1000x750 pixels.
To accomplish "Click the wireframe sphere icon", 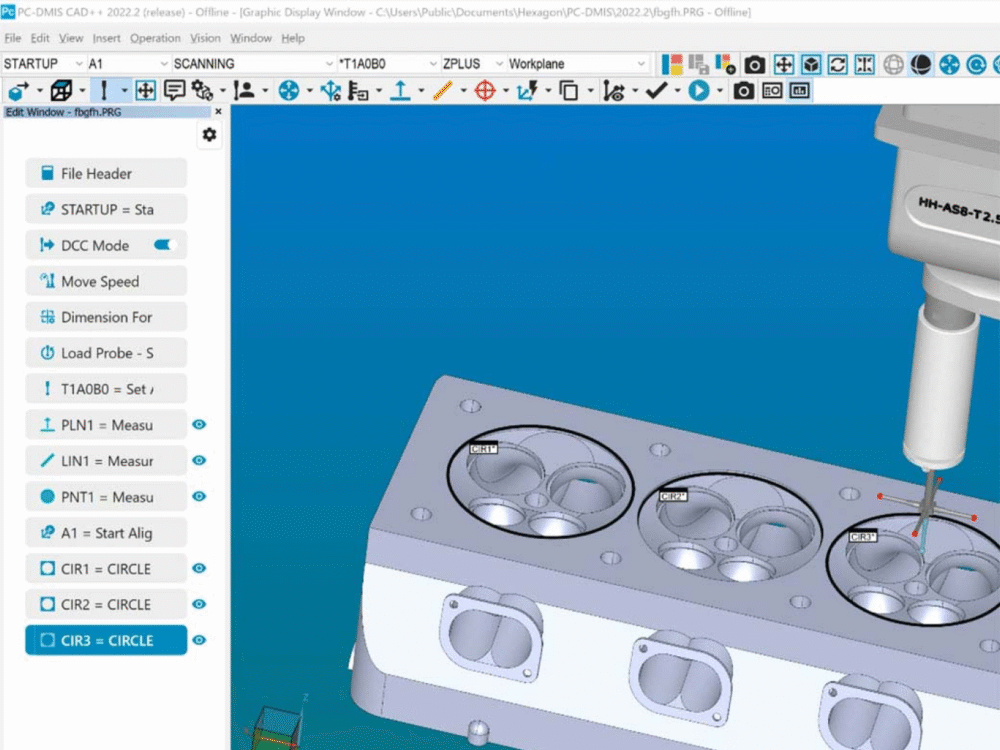I will pyautogui.click(x=893, y=64).
